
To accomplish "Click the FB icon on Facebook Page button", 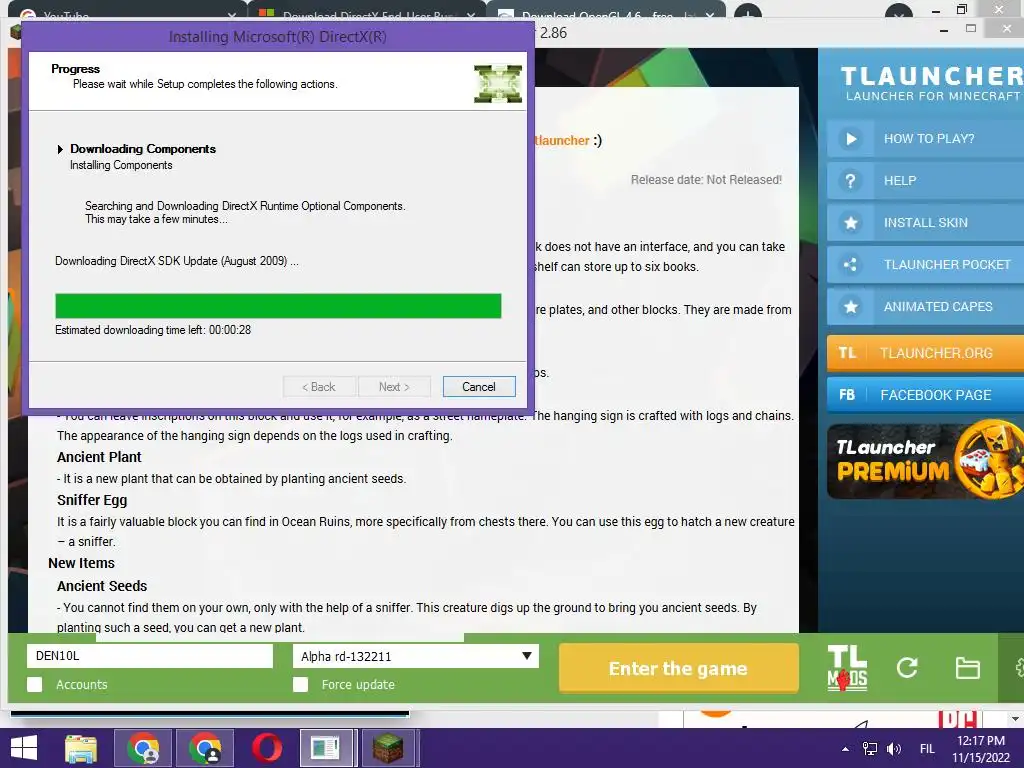I will [847, 394].
